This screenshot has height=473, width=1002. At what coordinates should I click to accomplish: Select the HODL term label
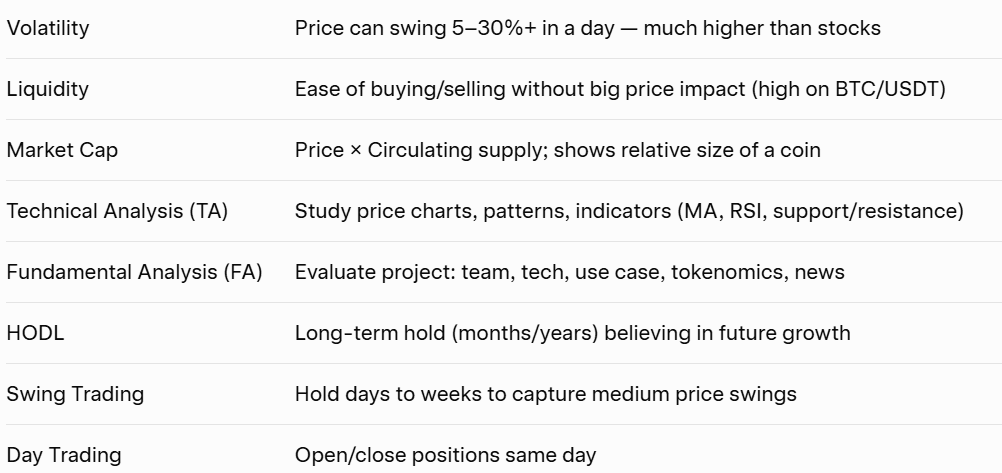(x=35, y=333)
